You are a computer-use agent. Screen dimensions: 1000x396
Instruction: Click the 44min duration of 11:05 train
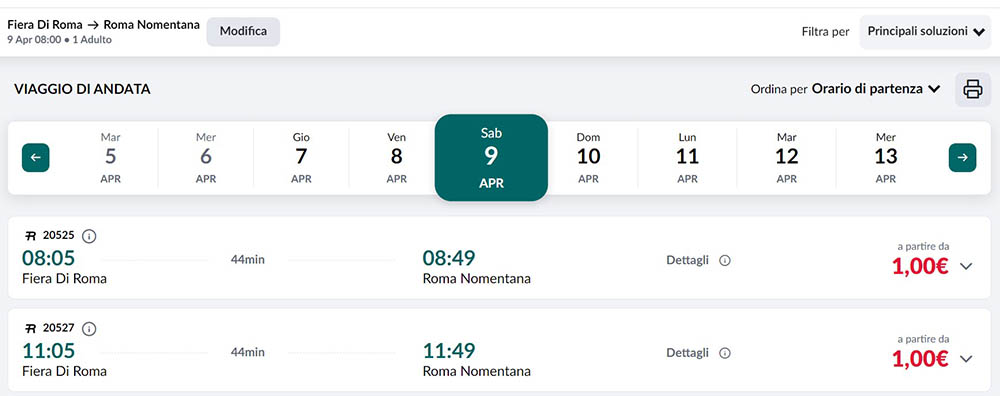click(x=247, y=353)
